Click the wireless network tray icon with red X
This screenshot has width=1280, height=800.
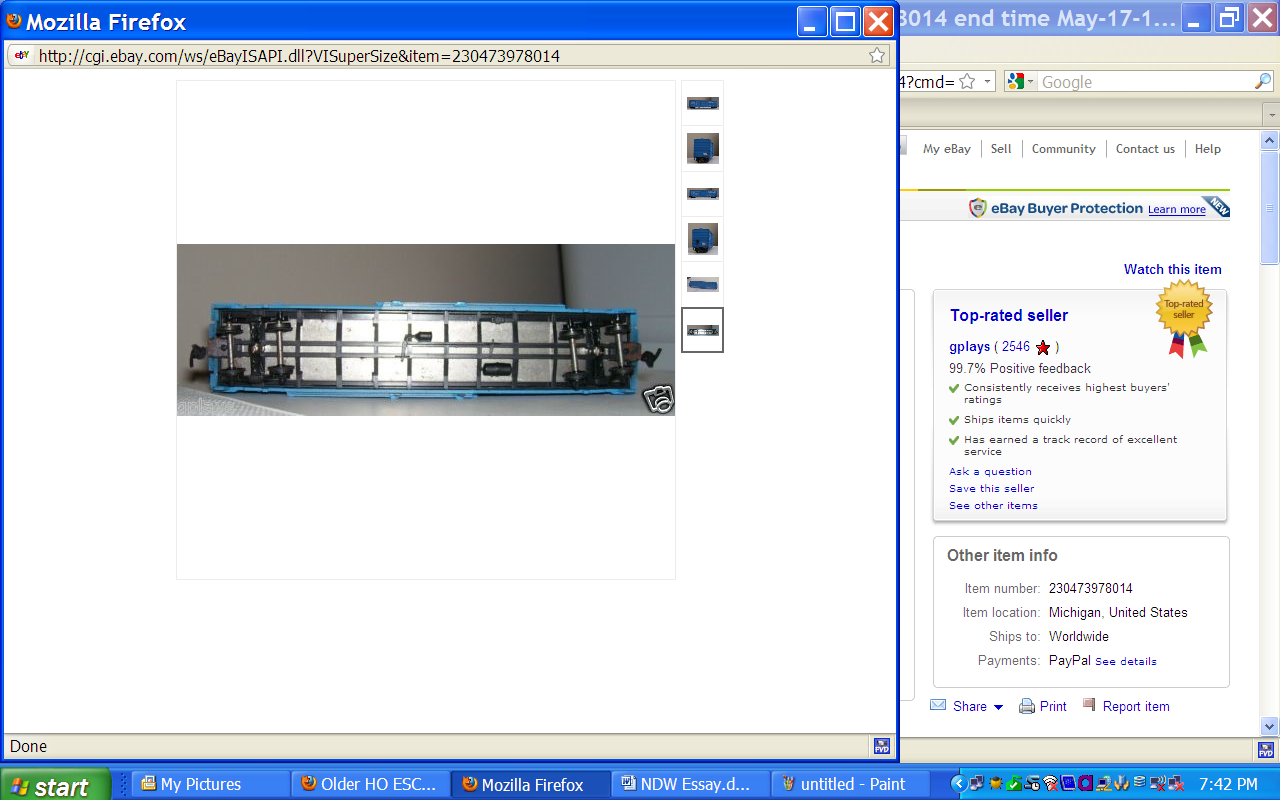click(x=1050, y=784)
